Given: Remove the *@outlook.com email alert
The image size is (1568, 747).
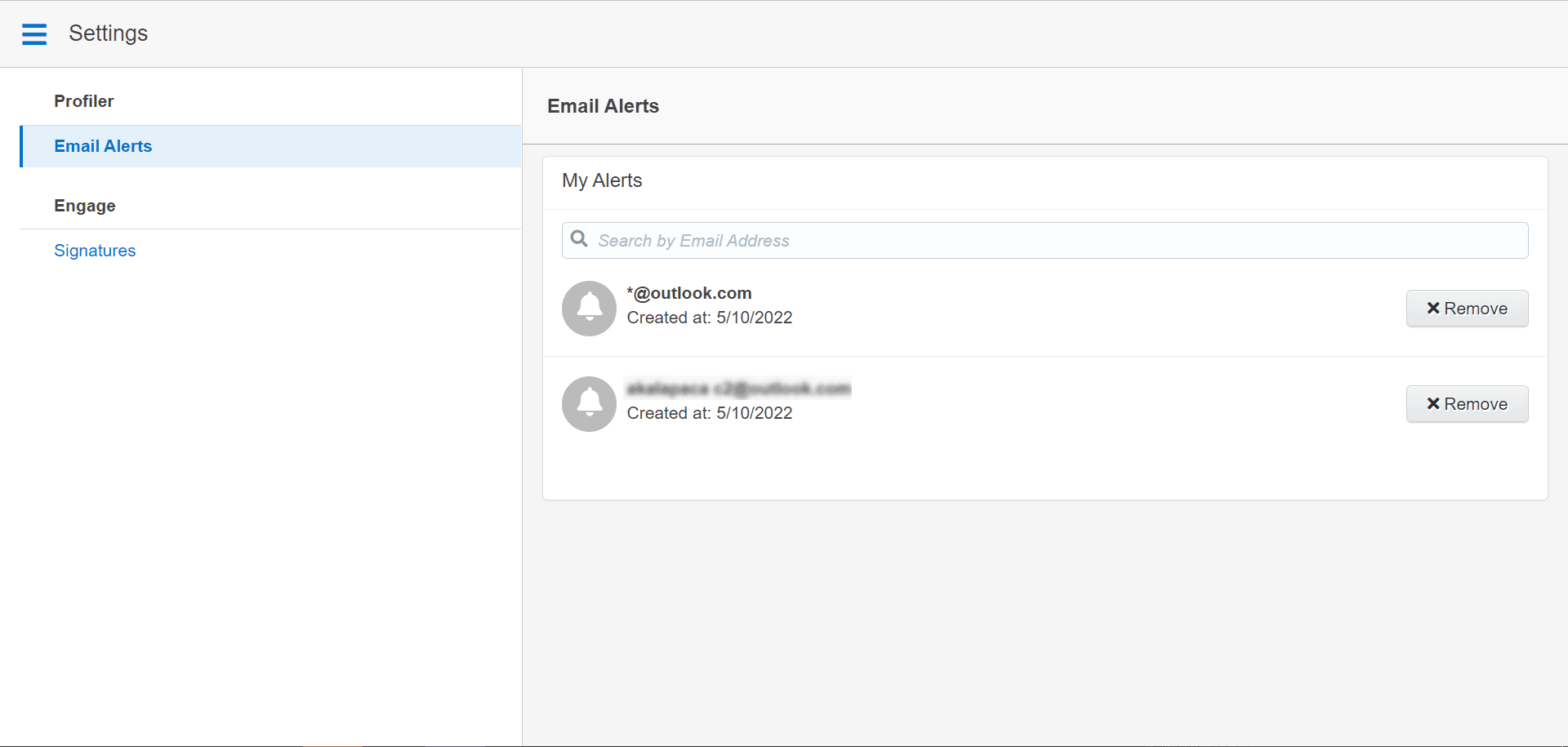Looking at the screenshot, I should 1467,309.
